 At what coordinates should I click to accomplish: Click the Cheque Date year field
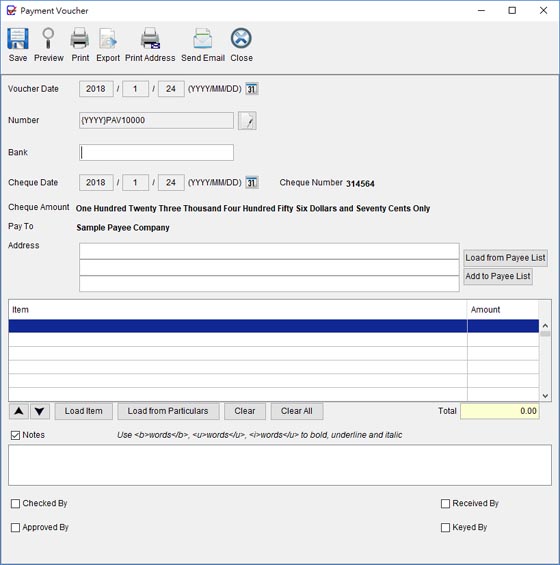tap(96, 182)
